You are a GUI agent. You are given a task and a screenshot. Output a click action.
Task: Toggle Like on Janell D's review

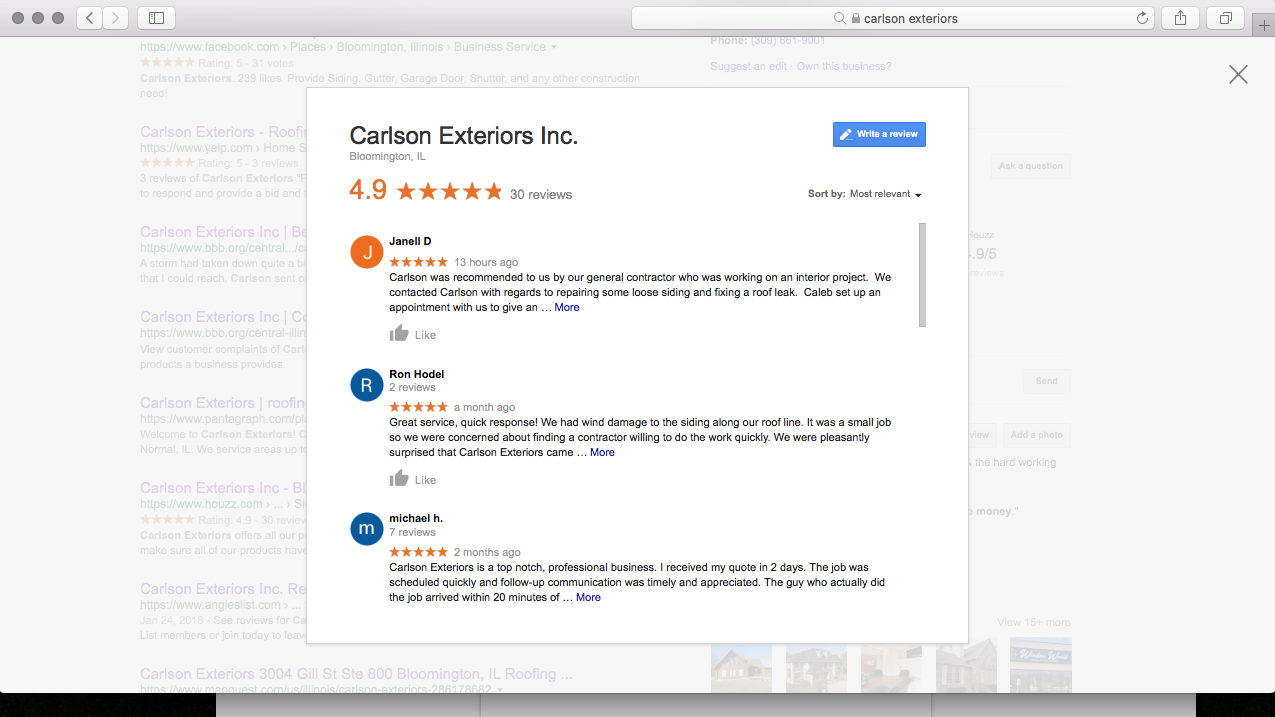399,333
